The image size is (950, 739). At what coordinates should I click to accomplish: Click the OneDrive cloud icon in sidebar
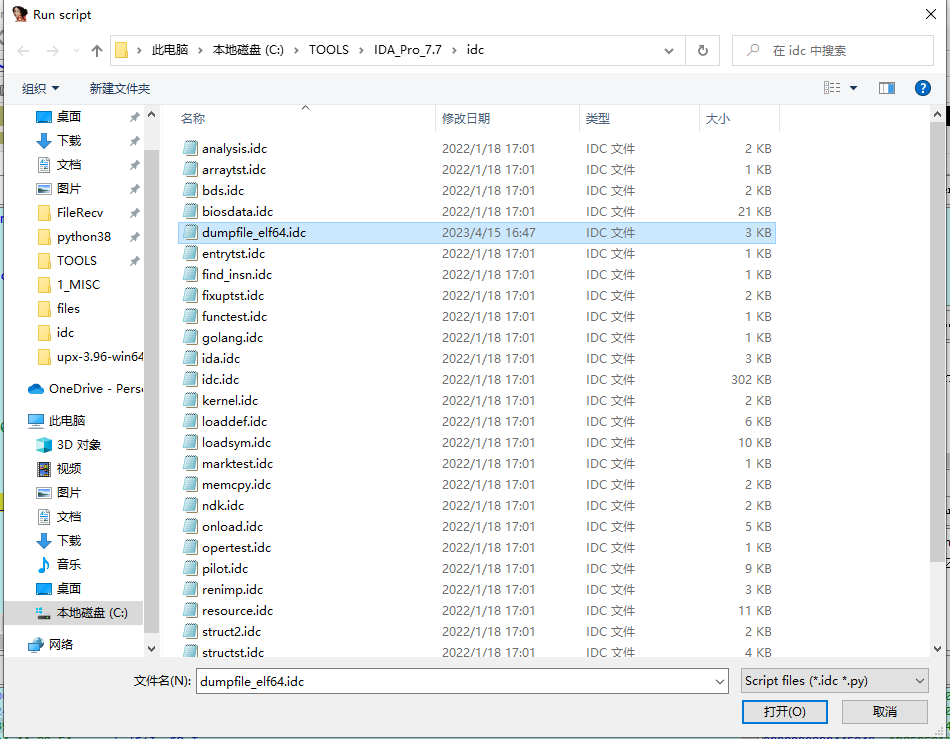point(36,388)
